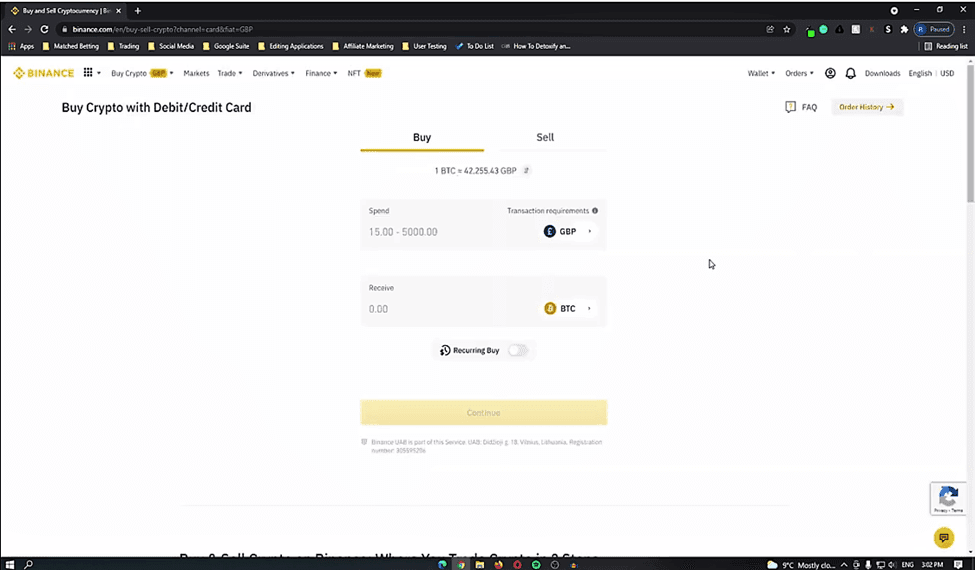975x570 pixels.
Task: Open the Apps bookmarks shortcut
Action: pos(21,46)
